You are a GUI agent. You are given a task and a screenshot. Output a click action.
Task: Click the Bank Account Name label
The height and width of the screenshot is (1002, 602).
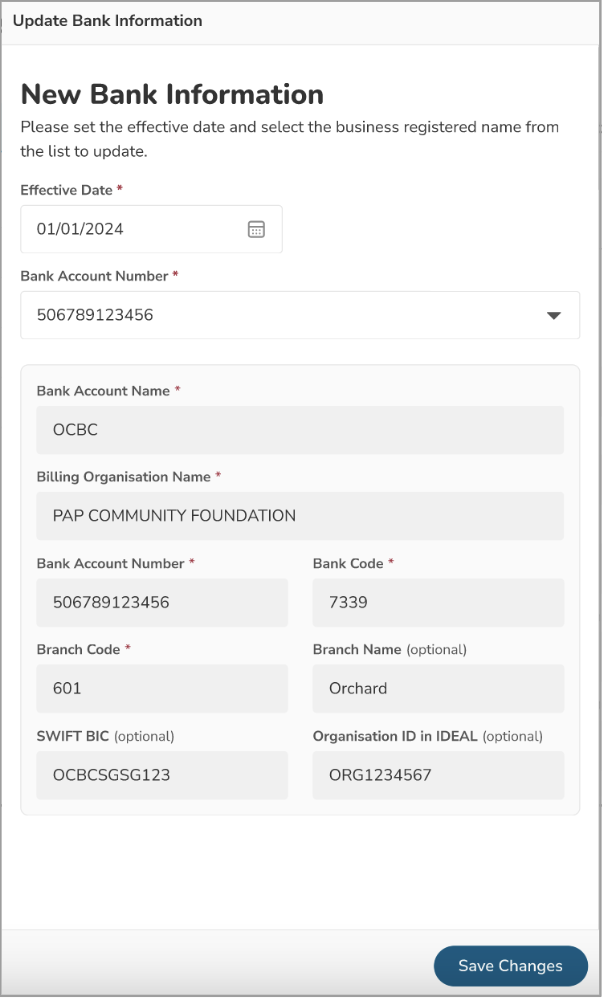point(103,391)
